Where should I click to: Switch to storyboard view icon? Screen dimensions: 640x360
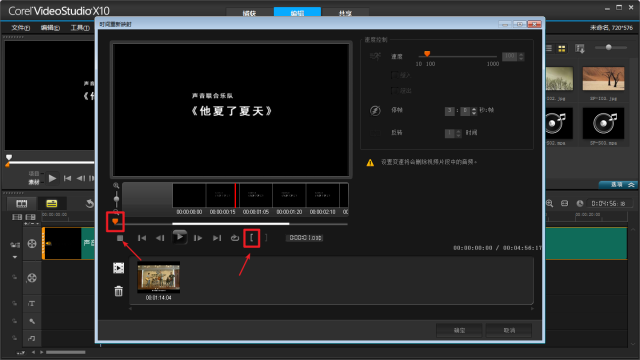(x=22, y=203)
